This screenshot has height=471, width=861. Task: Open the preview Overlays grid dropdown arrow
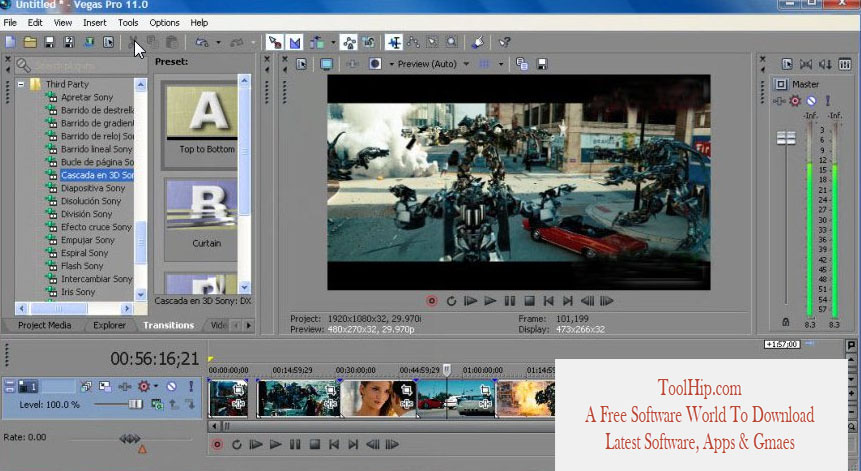pyautogui.click(x=501, y=64)
